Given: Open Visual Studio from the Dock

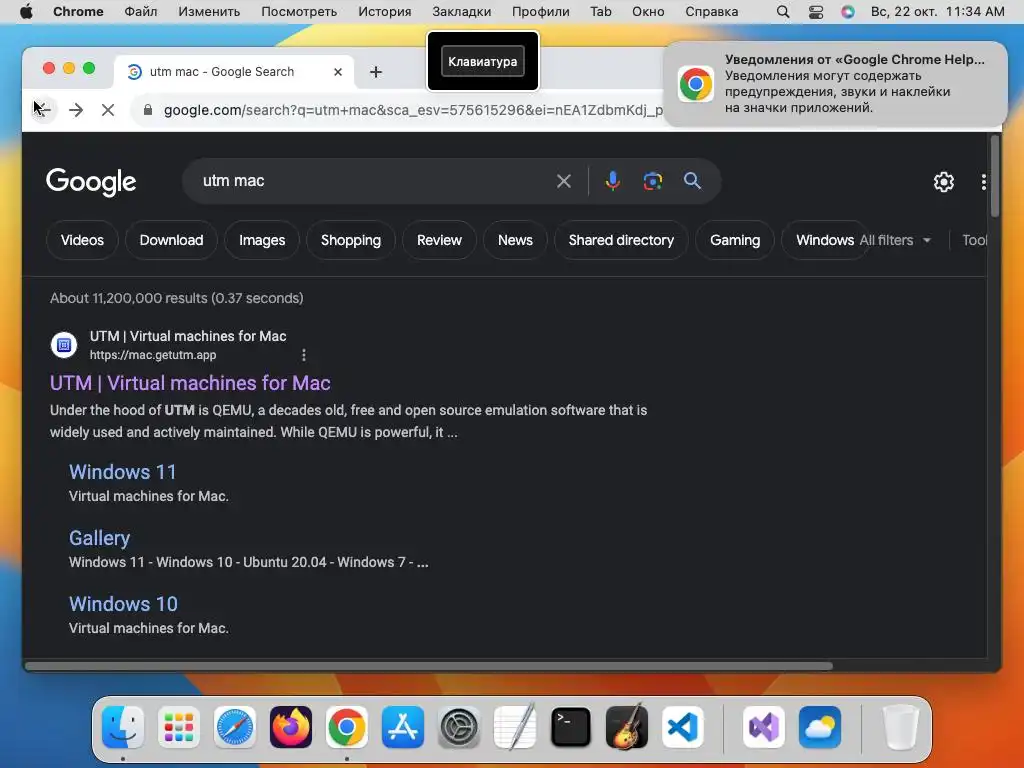Looking at the screenshot, I should pos(764,727).
